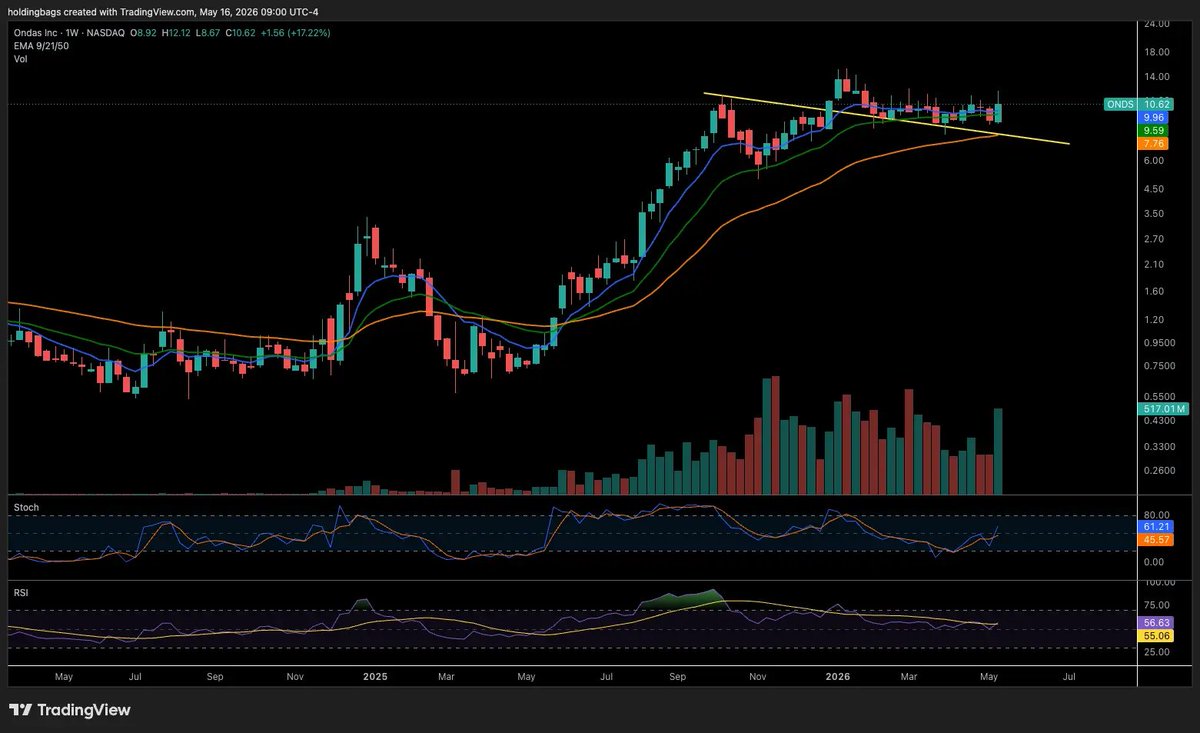1200x733 pixels.
Task: Click the 6.00 price axis label
Action: 1154,161
